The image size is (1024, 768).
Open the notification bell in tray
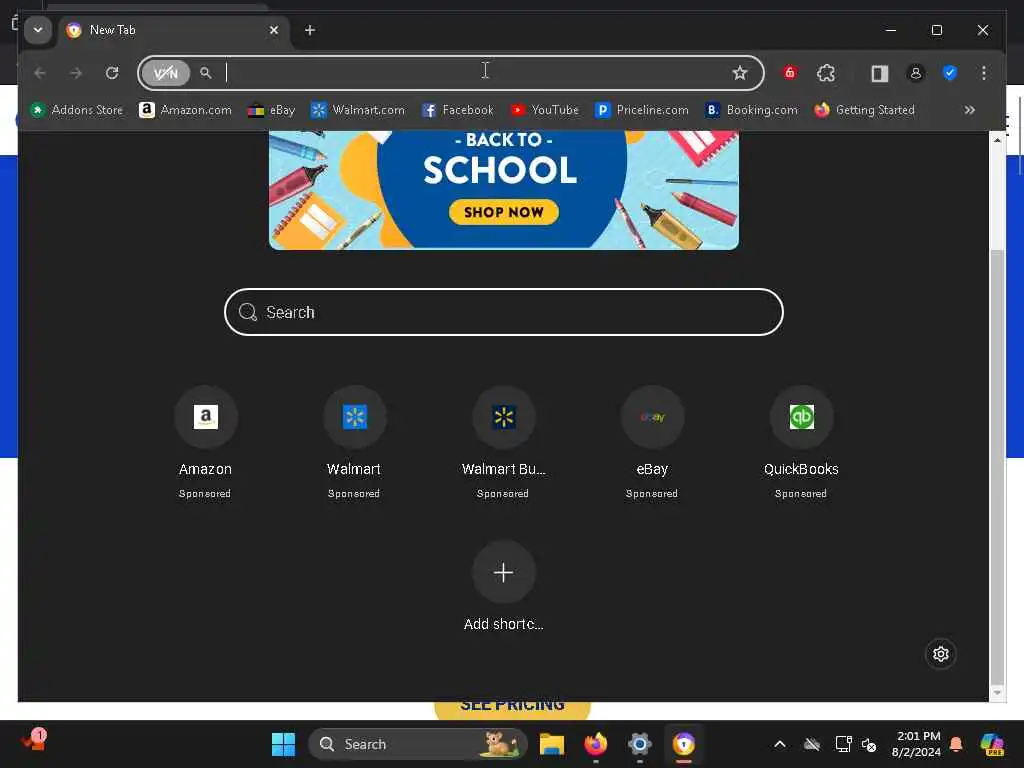pyautogui.click(x=956, y=744)
